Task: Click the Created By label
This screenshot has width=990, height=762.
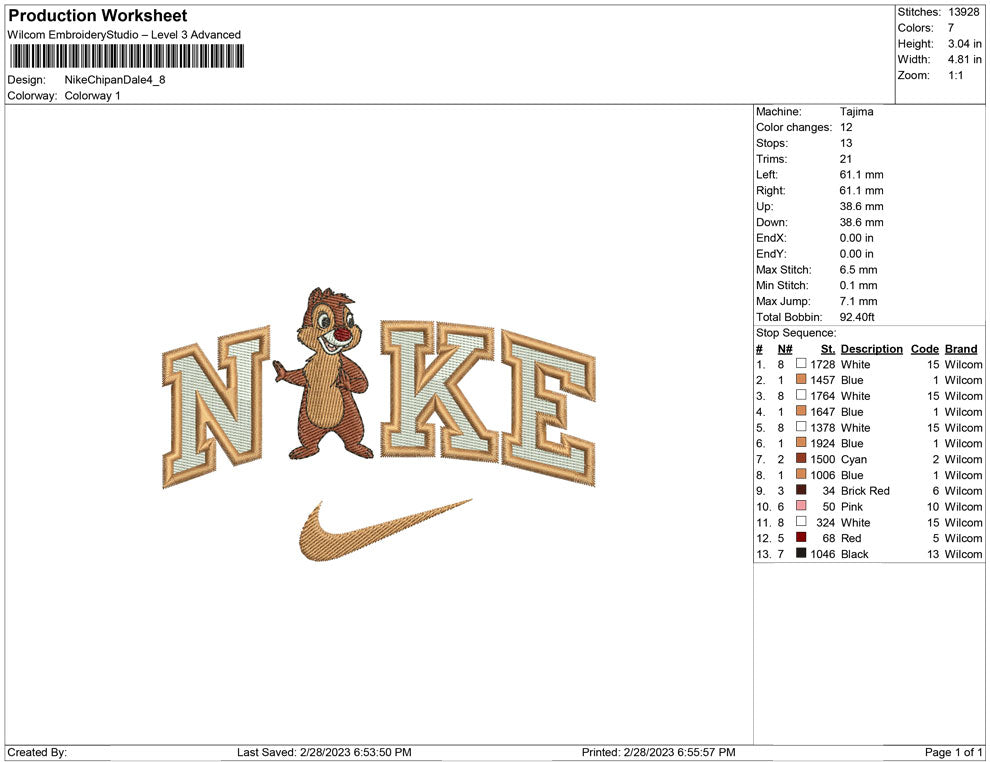Action: [37, 752]
